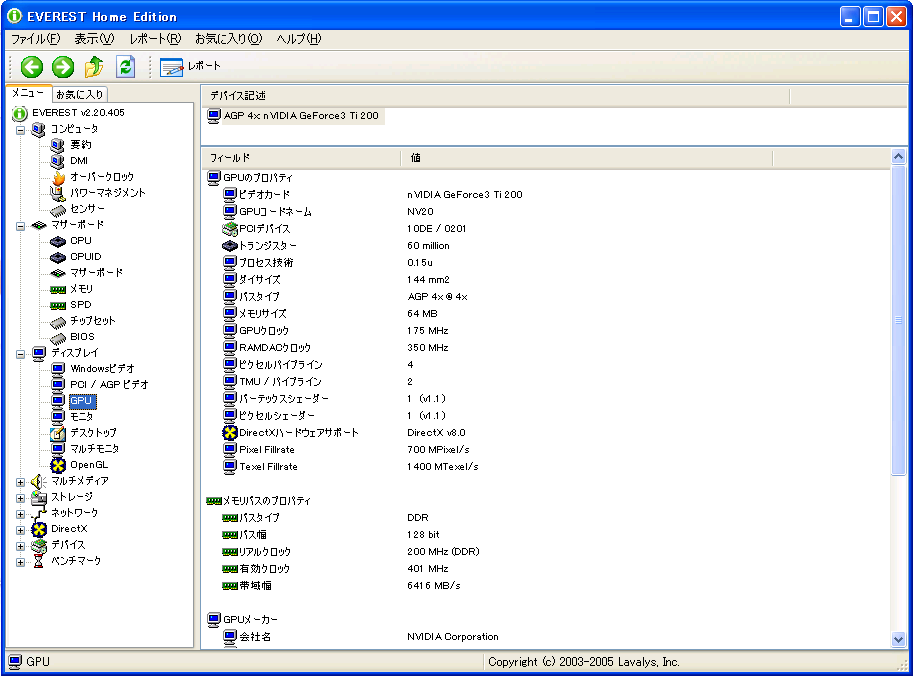Select the GPUコードネーム row

click(x=545, y=212)
